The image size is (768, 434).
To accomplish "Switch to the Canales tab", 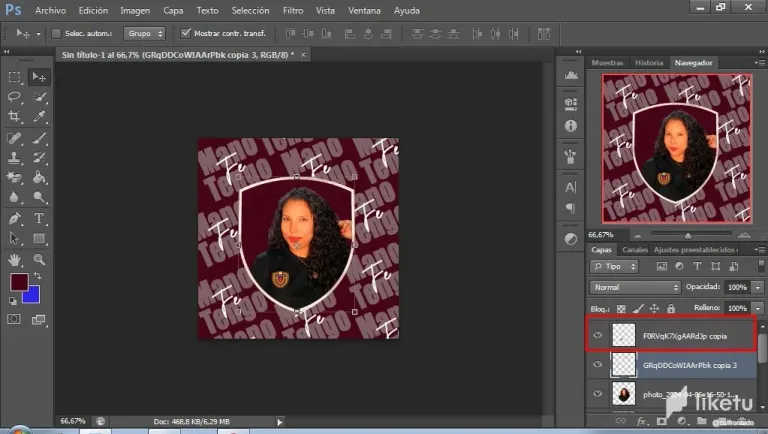I will [x=635, y=250].
